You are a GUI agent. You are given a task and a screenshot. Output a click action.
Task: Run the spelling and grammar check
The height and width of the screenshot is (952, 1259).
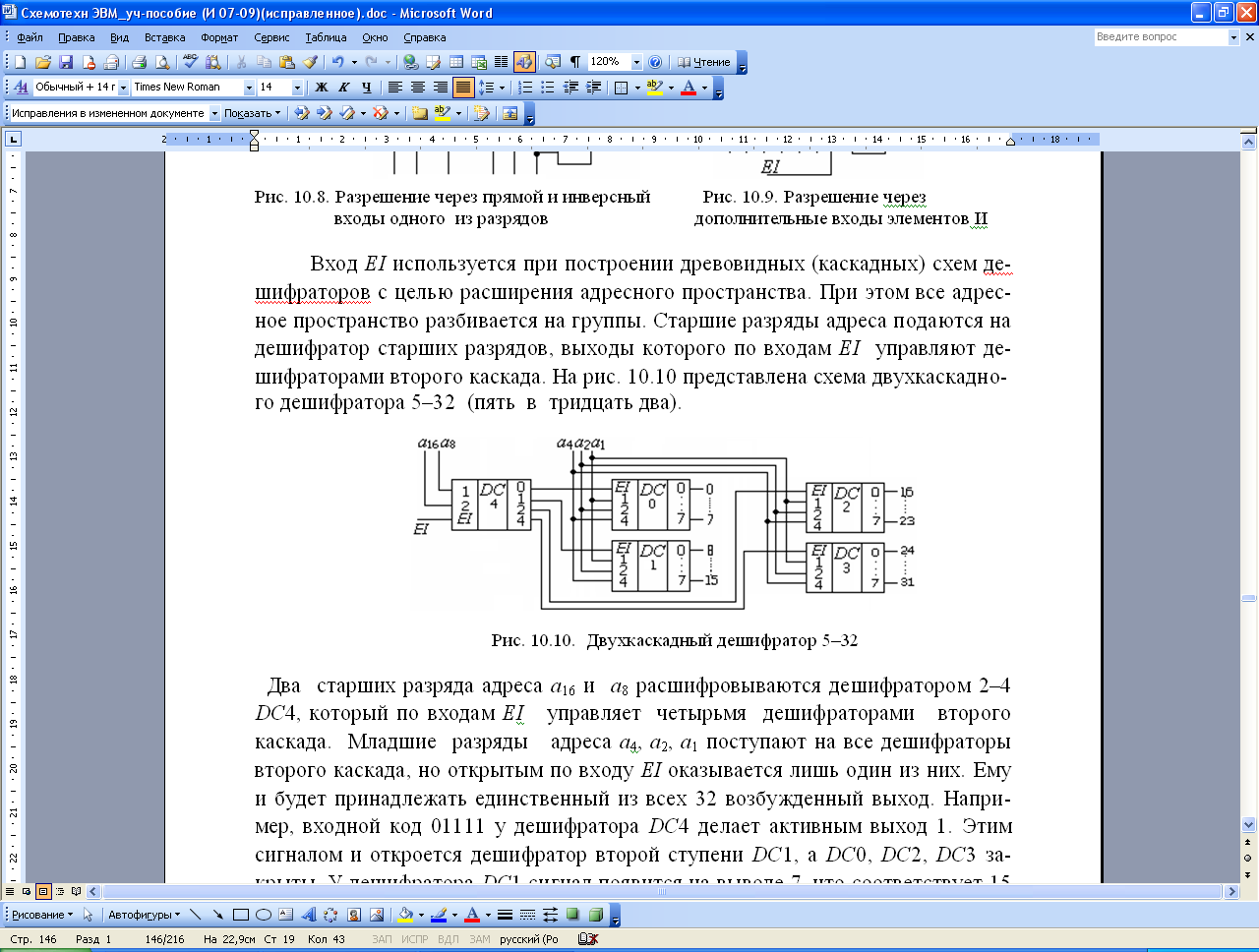(x=190, y=62)
